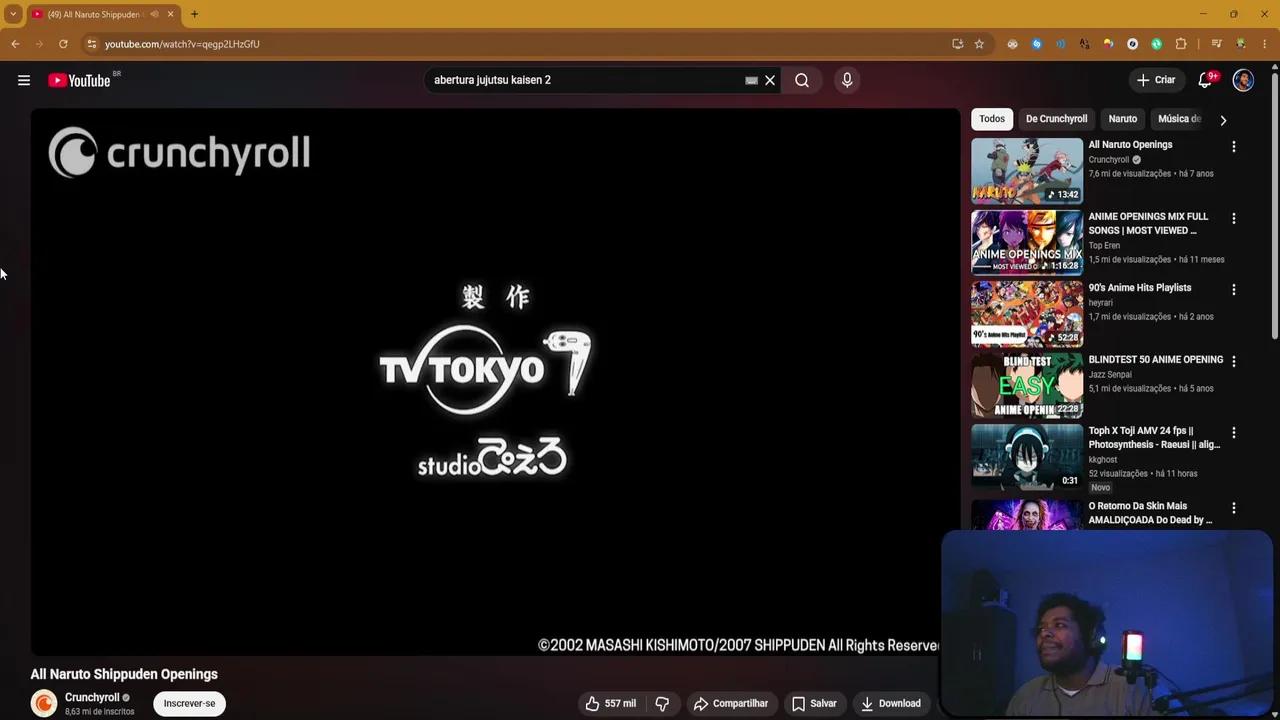Open 90's Anime Hits Playlists thumbnail
This screenshot has width=1280, height=720.
[x=1027, y=313]
